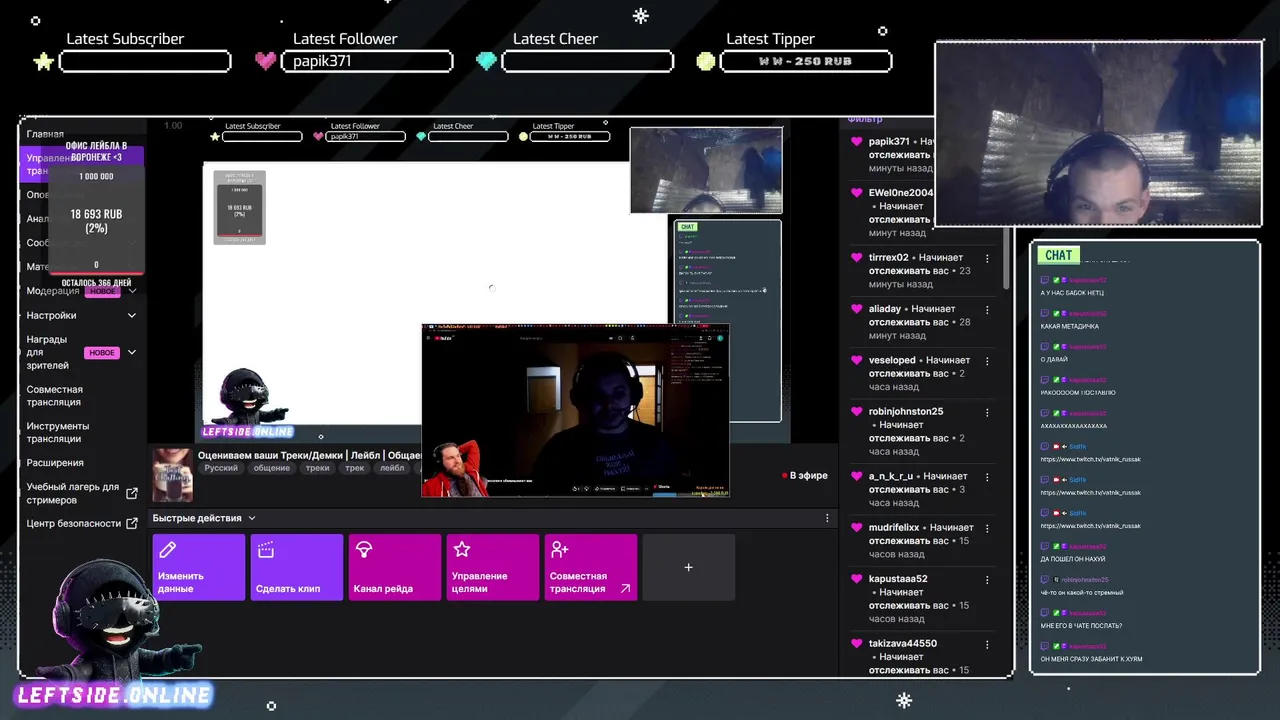Click heart icon next to takizava44550
This screenshot has width=1280, height=720.
(856, 643)
